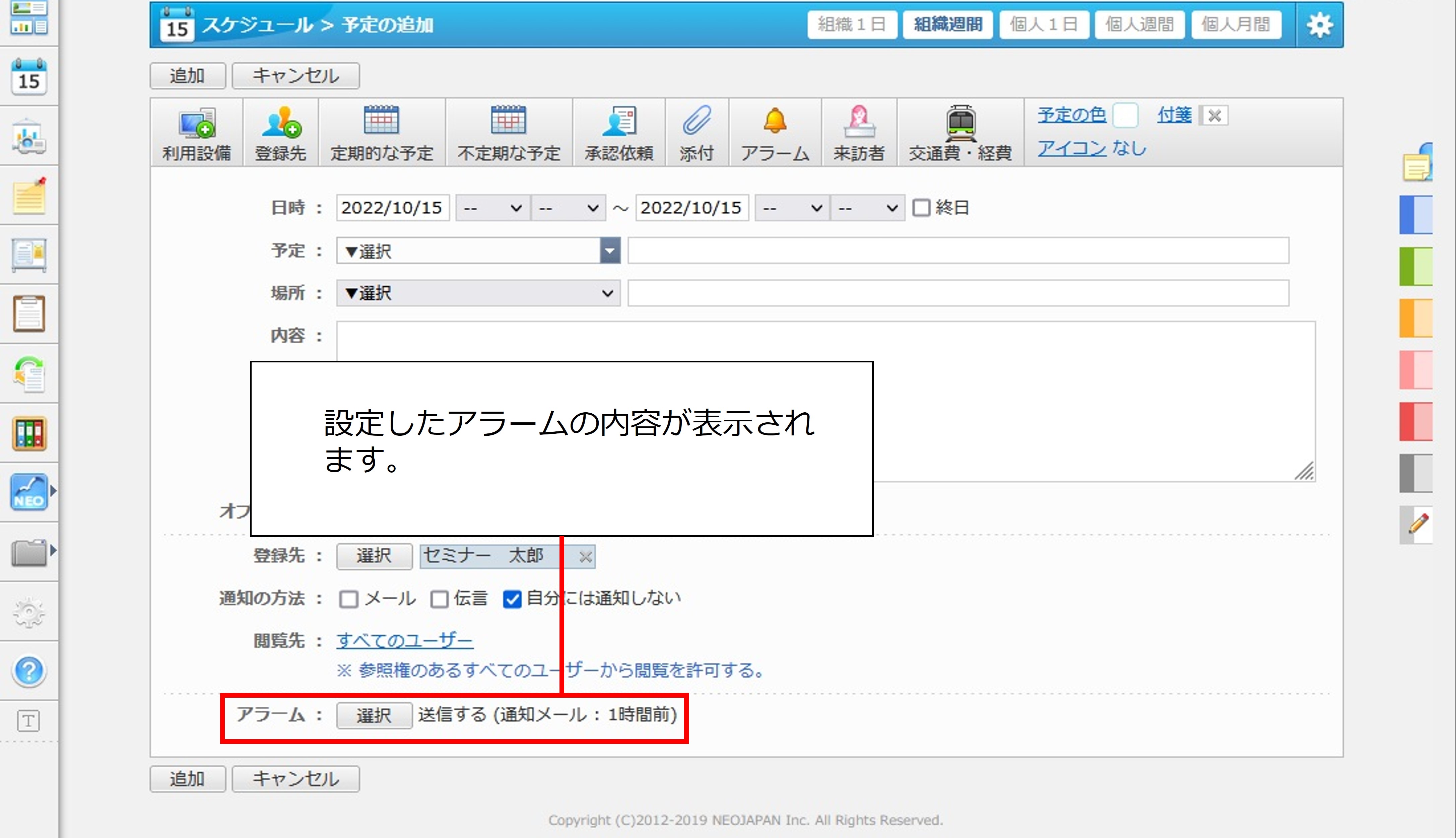This screenshot has height=838, width=1456.
Task: Switch to the 個人週間 view tab
Action: [1139, 25]
